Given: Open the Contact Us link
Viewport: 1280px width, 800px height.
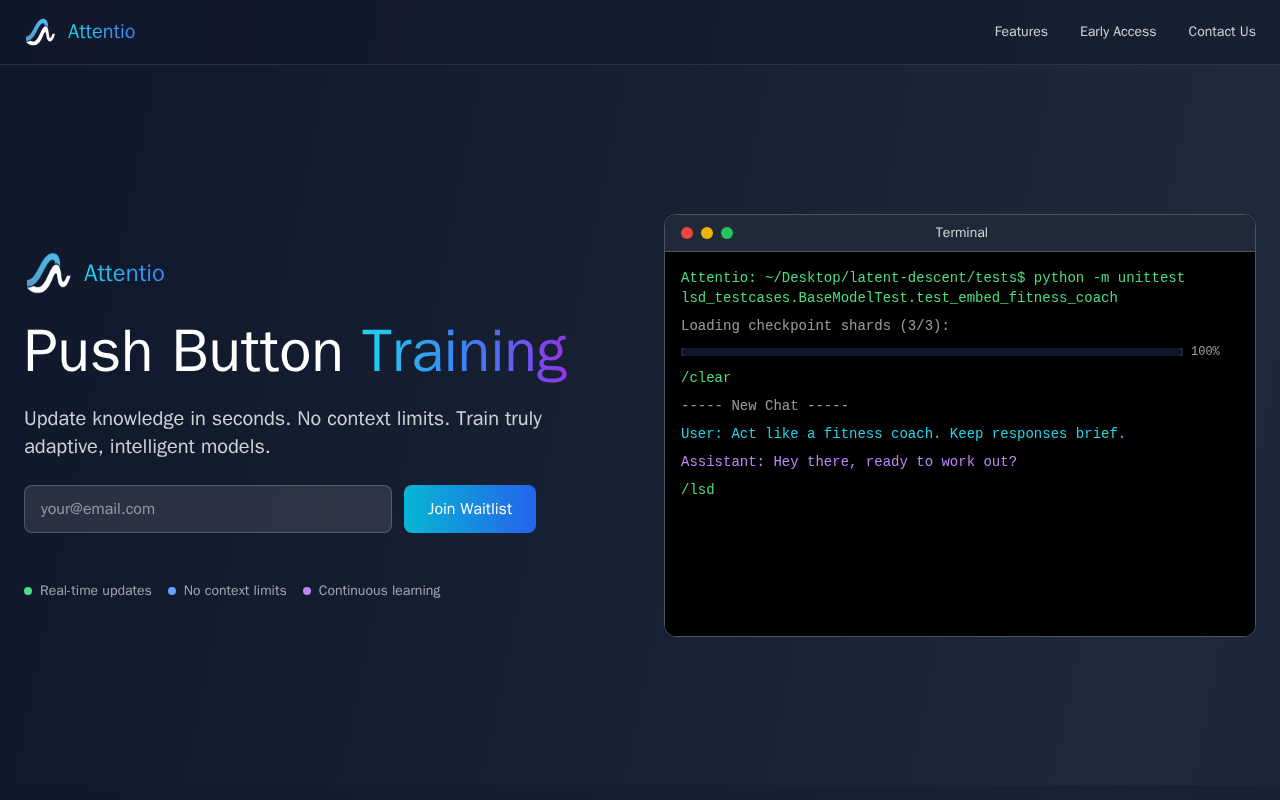Looking at the screenshot, I should 1222,32.
